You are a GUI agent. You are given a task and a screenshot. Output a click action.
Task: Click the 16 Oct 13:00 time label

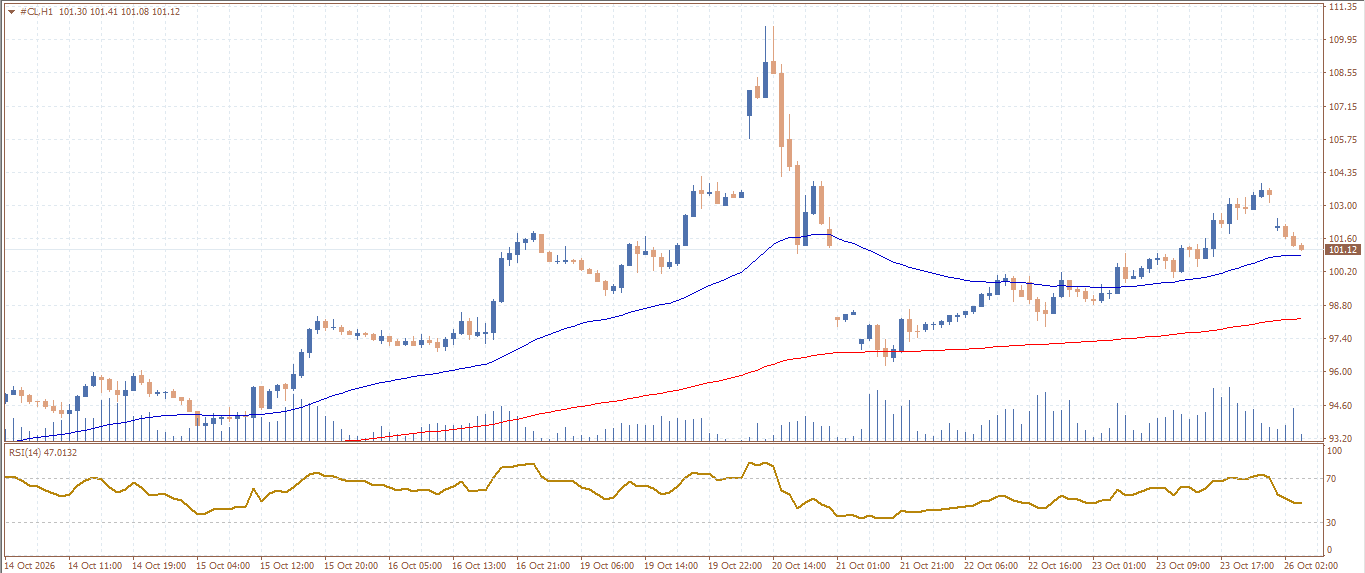(x=479, y=565)
